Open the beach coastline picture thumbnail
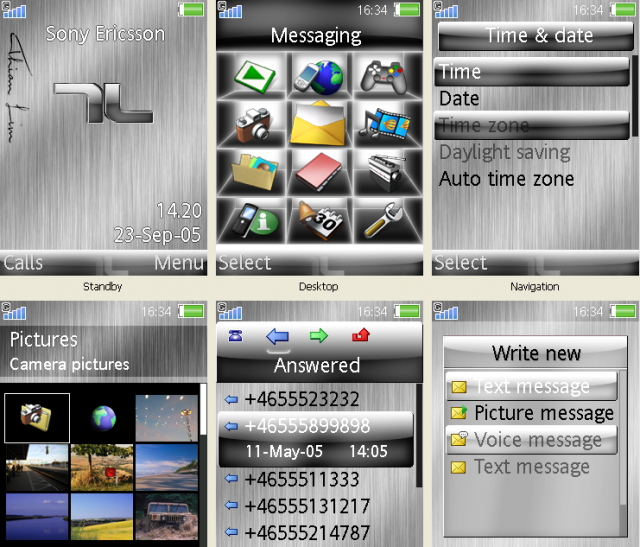The width and height of the screenshot is (640, 547). (167, 468)
